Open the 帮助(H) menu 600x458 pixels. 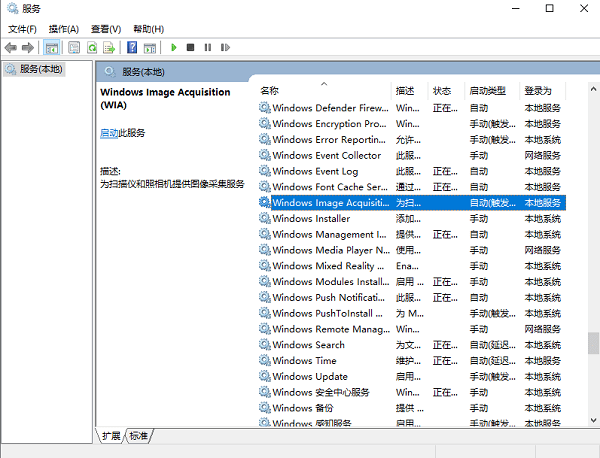tap(148, 29)
